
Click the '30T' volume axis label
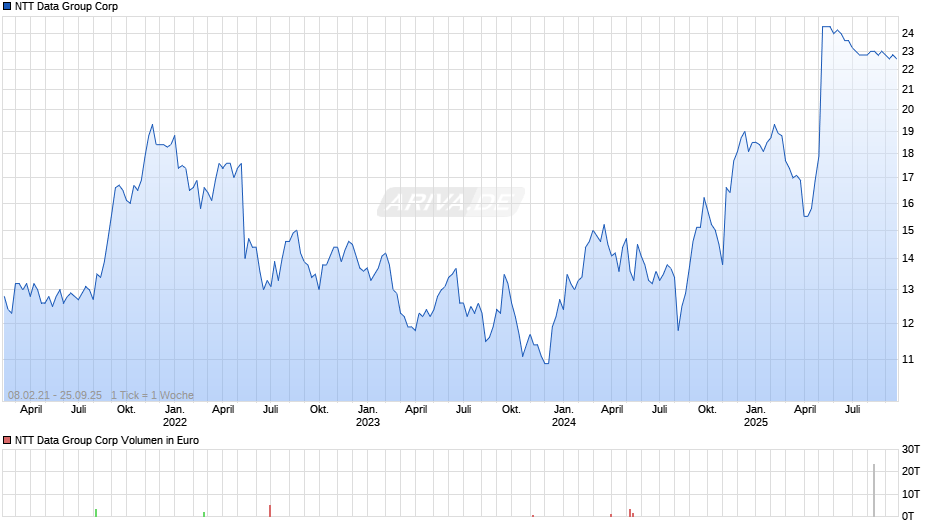911,449
